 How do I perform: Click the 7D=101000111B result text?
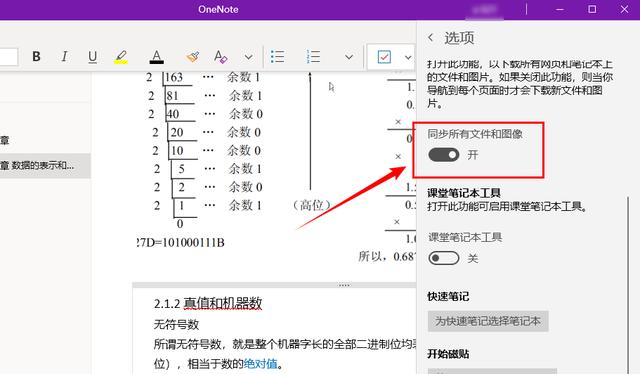click(x=180, y=243)
